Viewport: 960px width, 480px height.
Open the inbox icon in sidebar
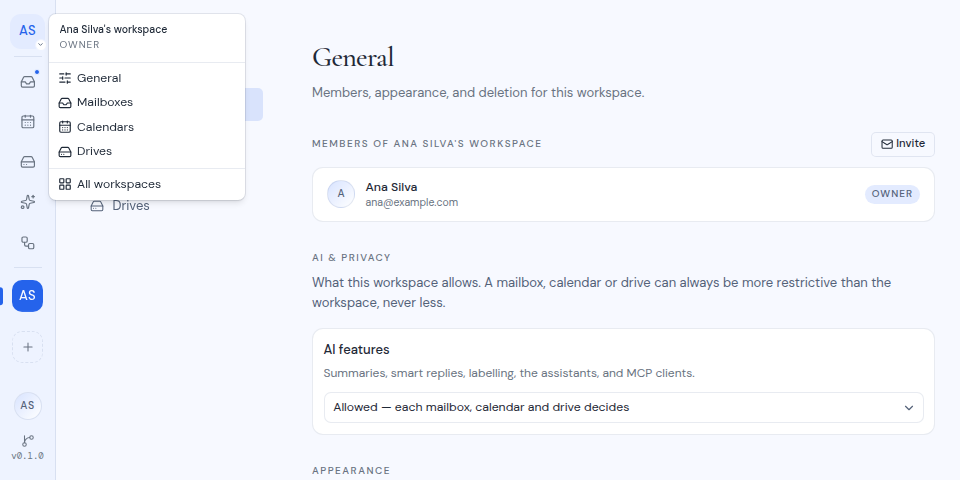[x=28, y=81]
